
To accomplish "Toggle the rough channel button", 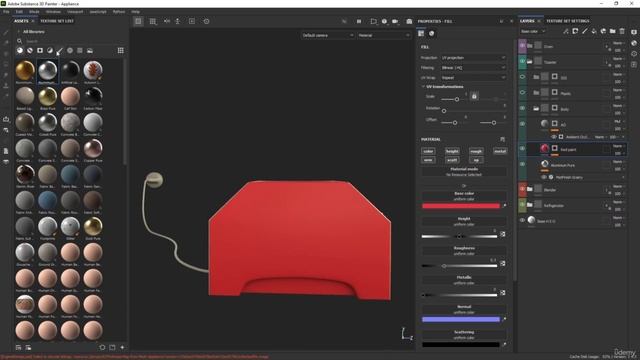I will click(x=476, y=151).
